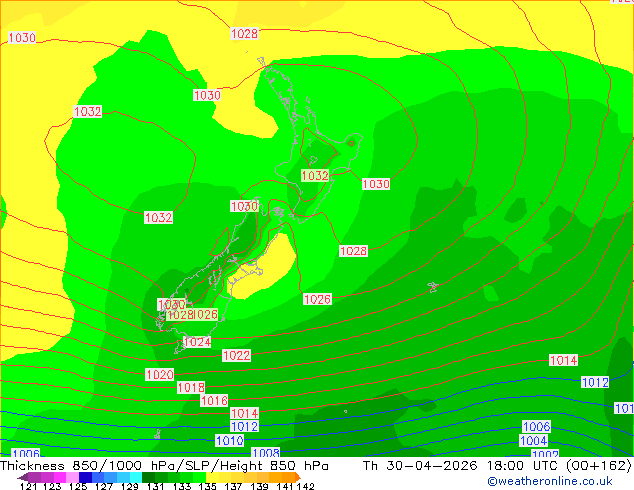The image size is (634, 490).
Task: Click the legend value 142
Action: click(x=306, y=486)
